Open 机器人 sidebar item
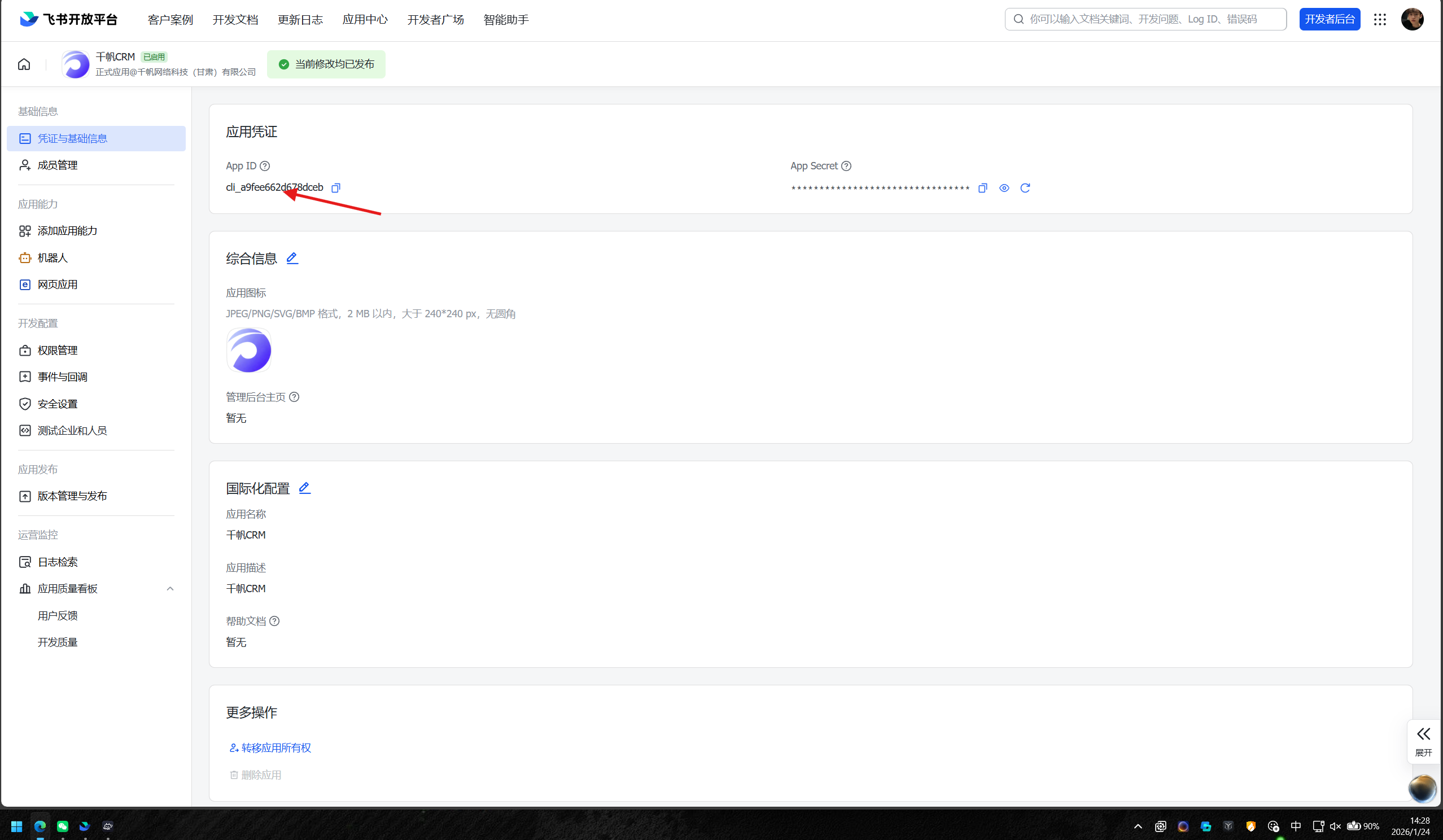This screenshot has width=1443, height=840. coord(53,257)
